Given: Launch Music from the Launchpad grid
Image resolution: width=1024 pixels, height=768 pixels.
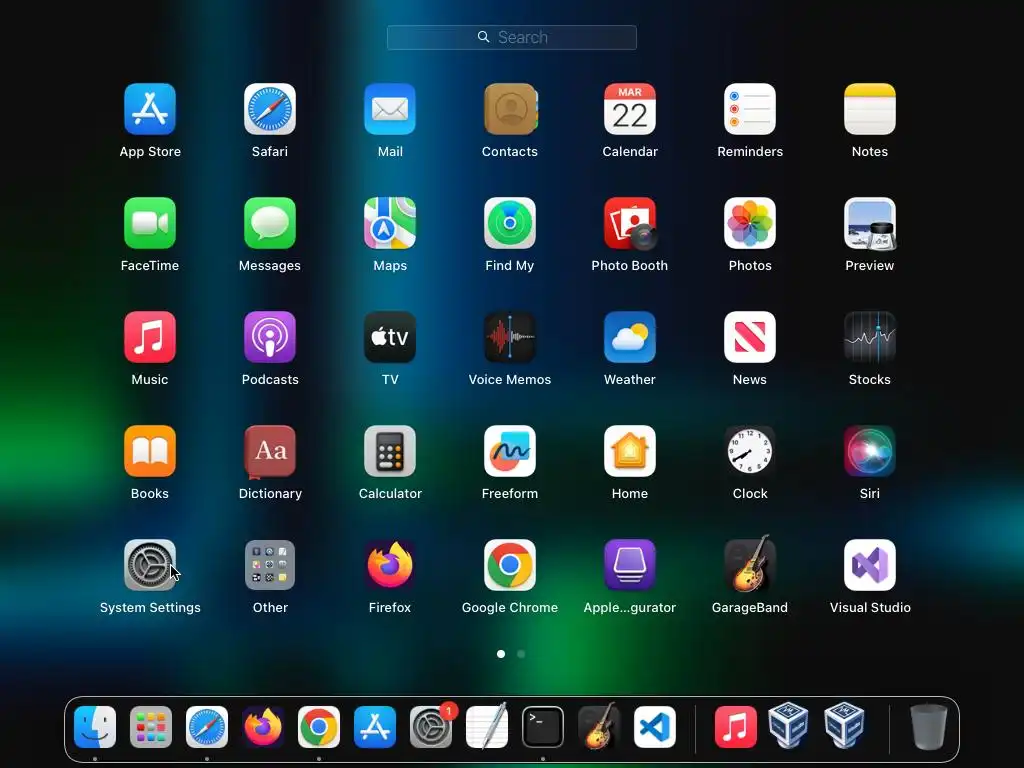Looking at the screenshot, I should click(x=150, y=337).
